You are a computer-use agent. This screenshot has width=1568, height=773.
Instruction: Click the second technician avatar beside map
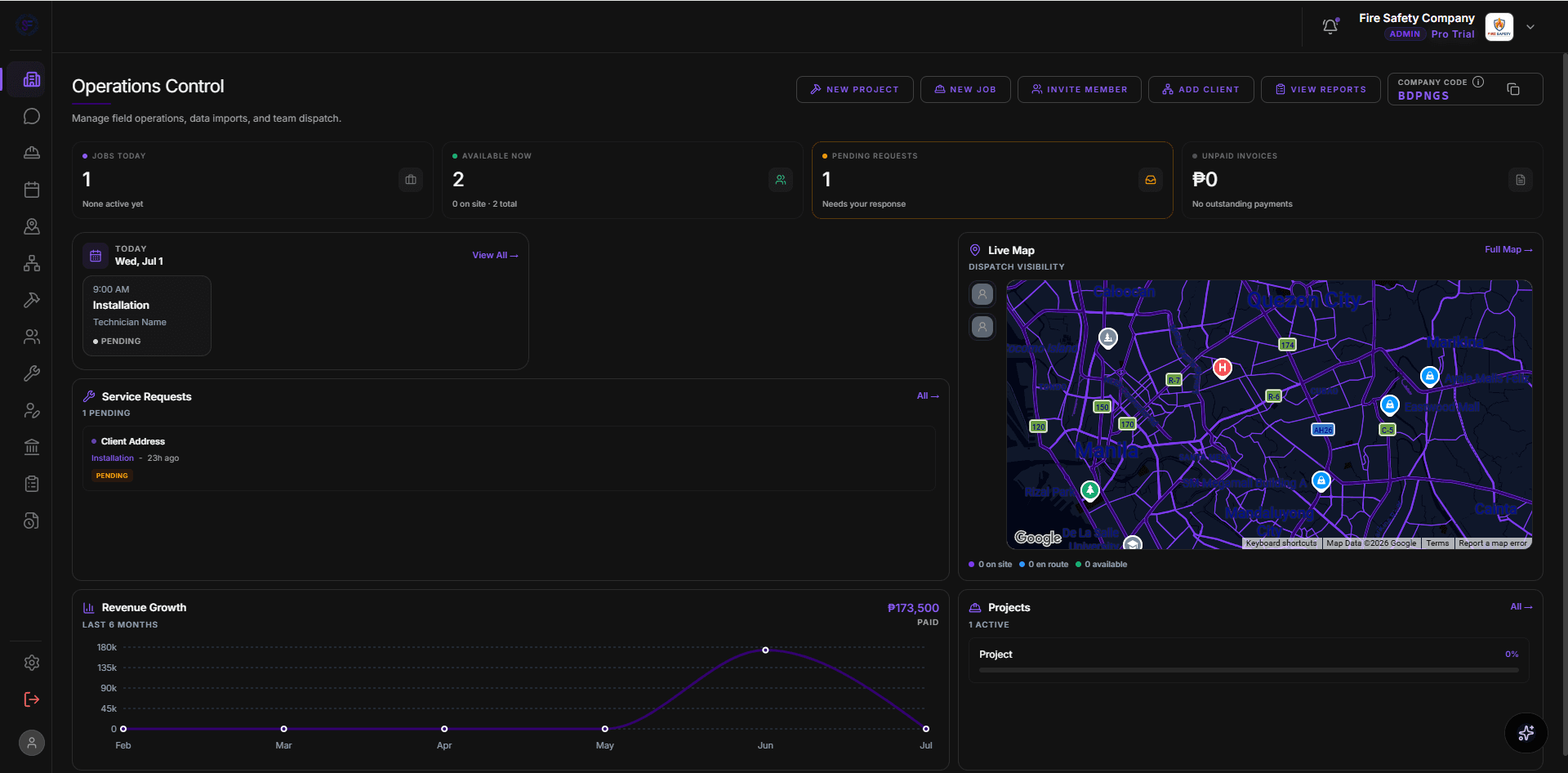tap(982, 327)
